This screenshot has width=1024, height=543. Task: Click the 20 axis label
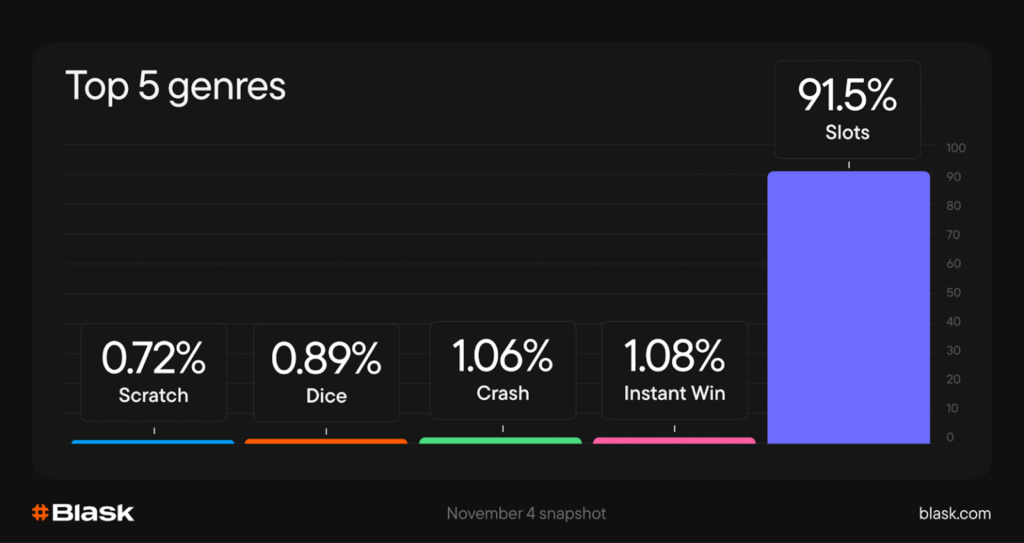[955, 379]
